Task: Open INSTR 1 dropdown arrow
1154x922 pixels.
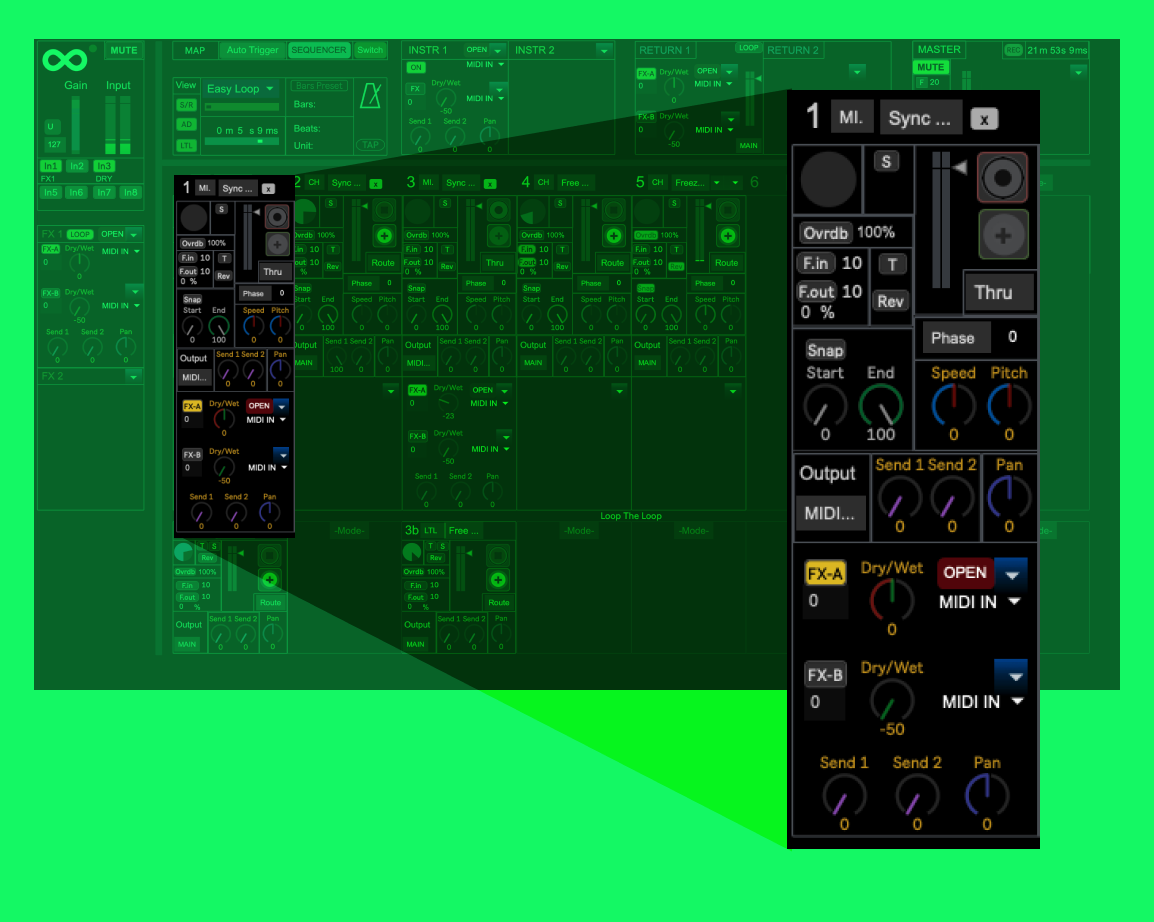Action: coord(498,50)
